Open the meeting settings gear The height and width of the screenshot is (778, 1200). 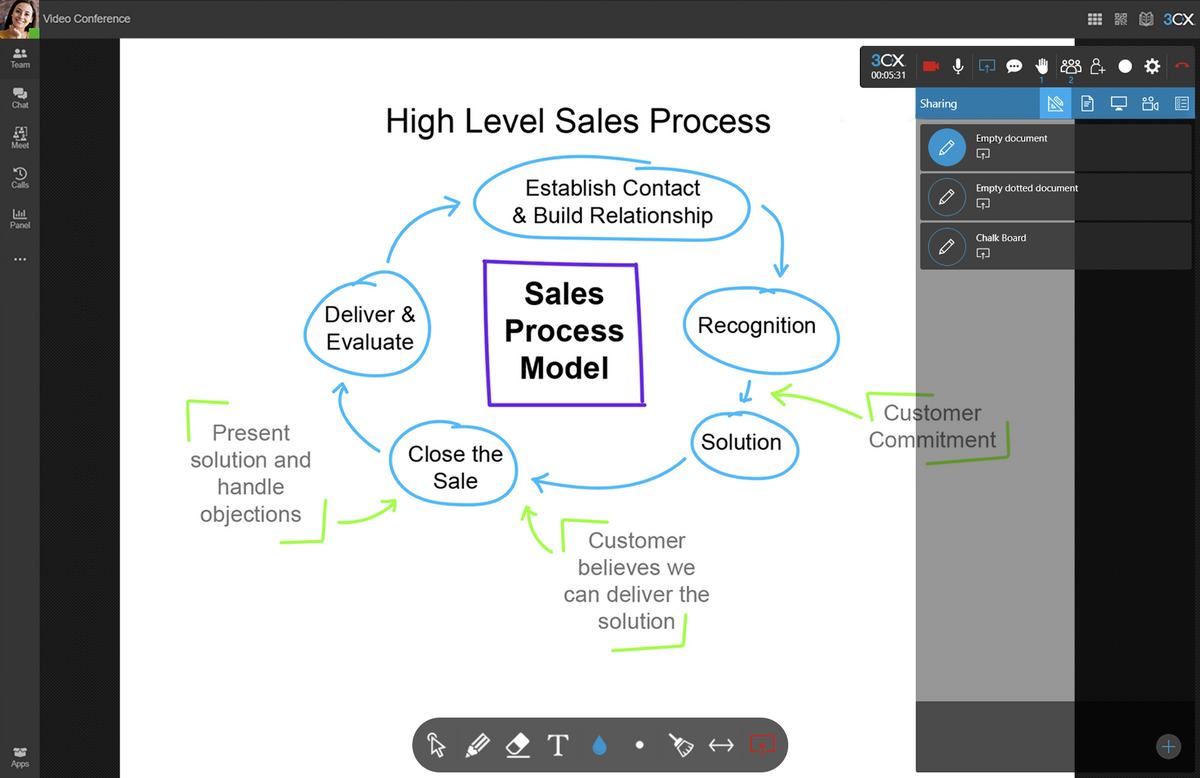[x=1152, y=66]
